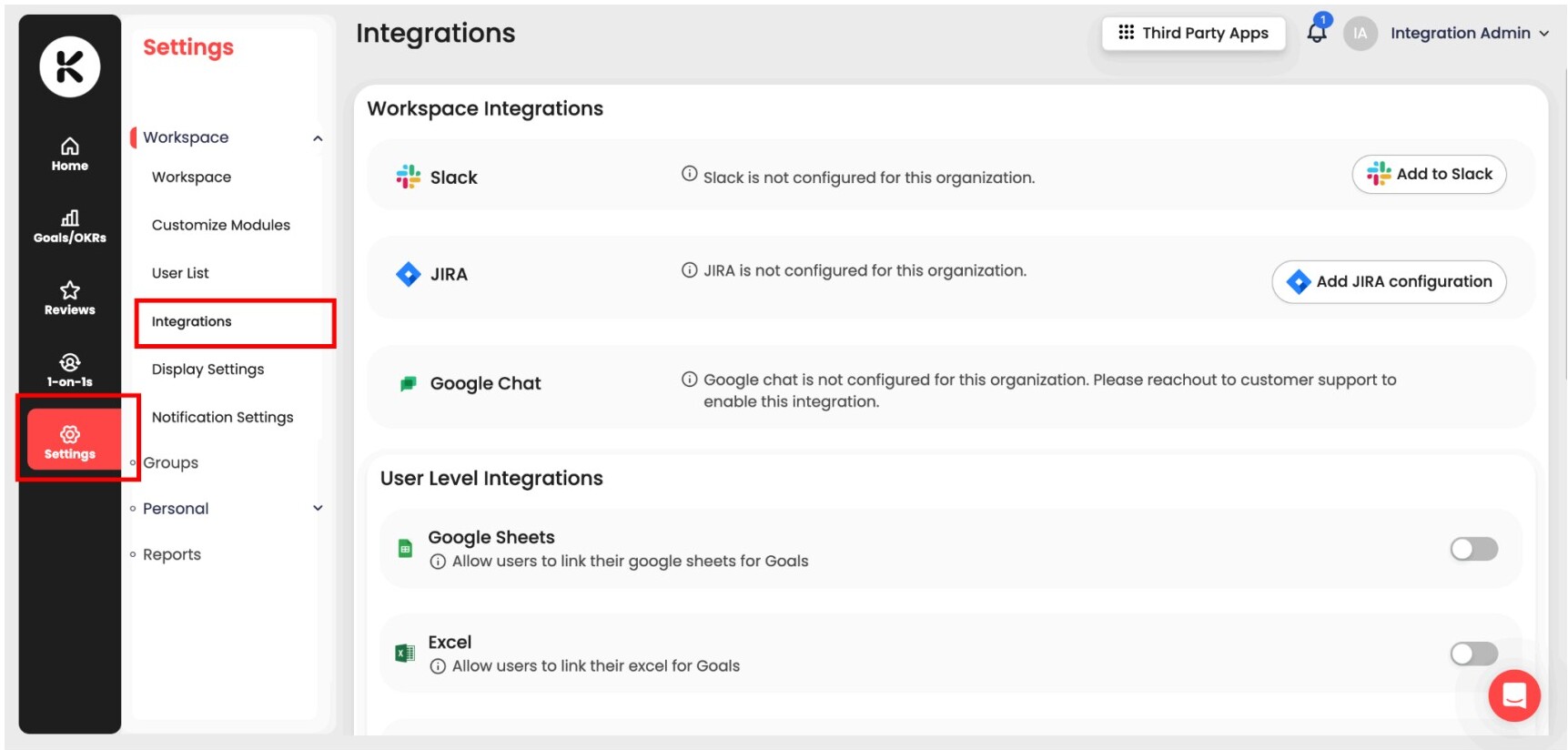
Task: Open the notifications bell
Action: pyautogui.click(x=1316, y=33)
